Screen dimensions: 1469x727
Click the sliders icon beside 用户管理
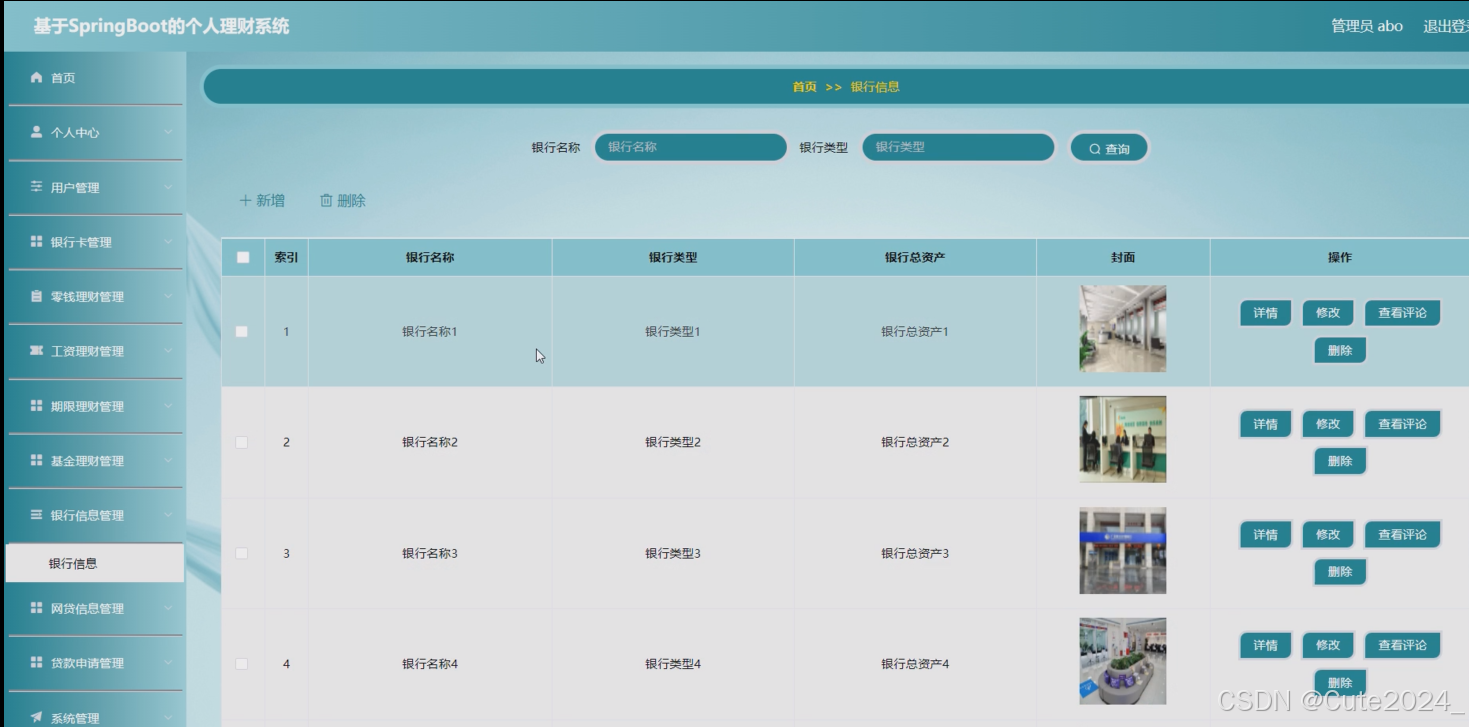[37, 187]
